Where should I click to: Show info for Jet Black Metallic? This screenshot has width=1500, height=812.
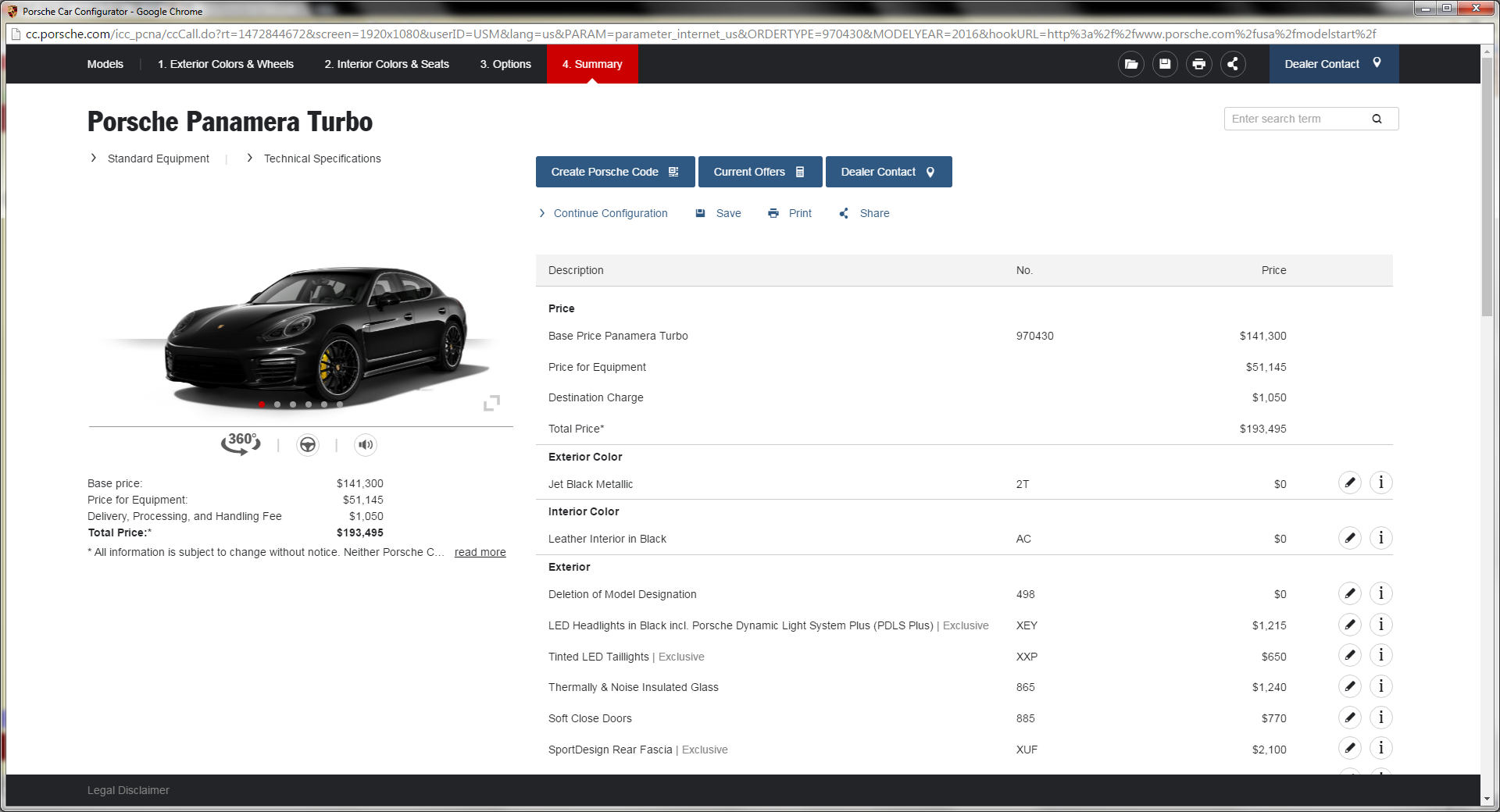1380,483
